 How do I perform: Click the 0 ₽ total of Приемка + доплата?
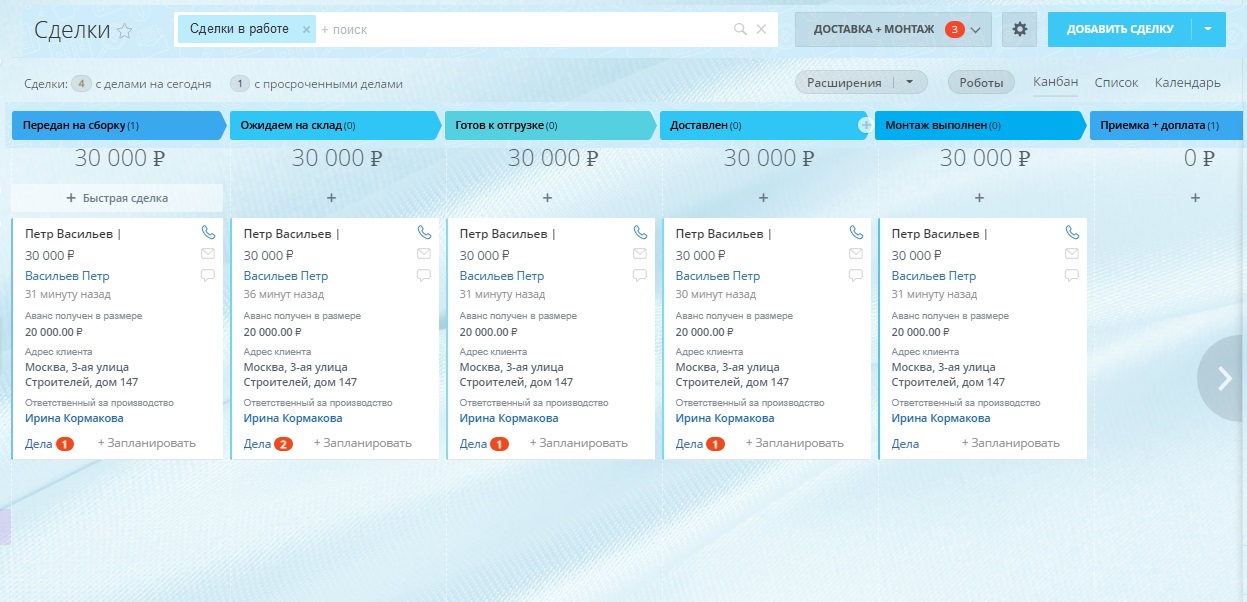tap(1198, 158)
